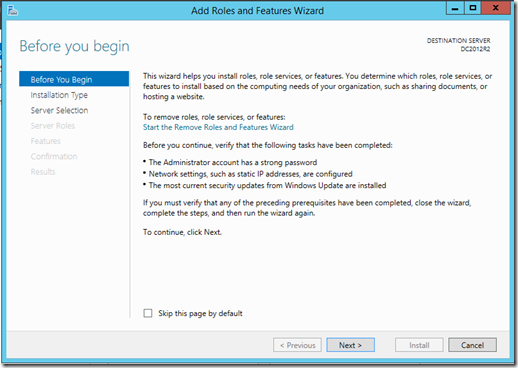The height and width of the screenshot is (368, 518).
Task: Close the wizard with the red X
Action: (x=496, y=8)
